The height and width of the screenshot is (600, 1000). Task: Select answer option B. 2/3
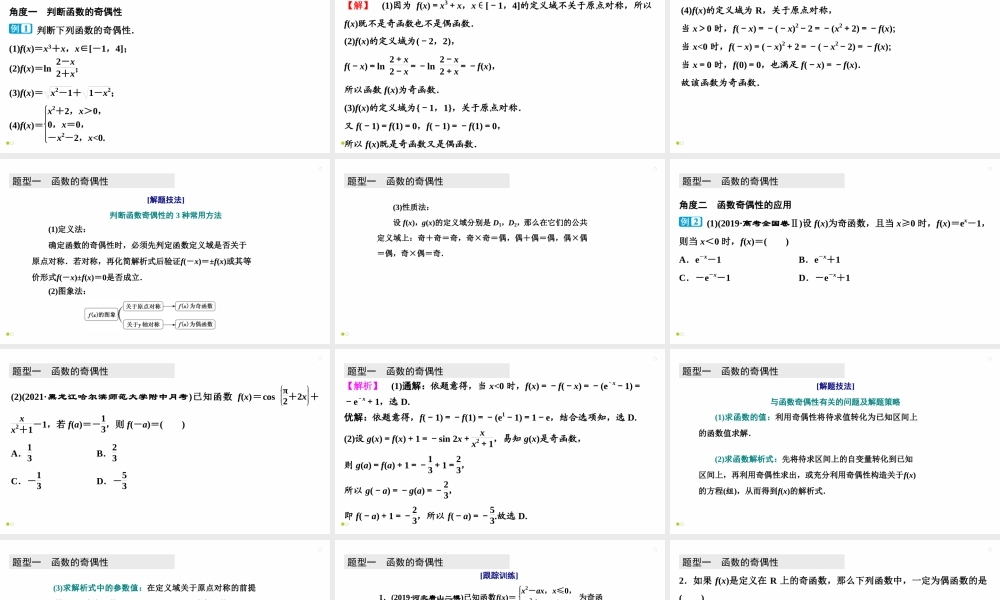[x=107, y=453]
